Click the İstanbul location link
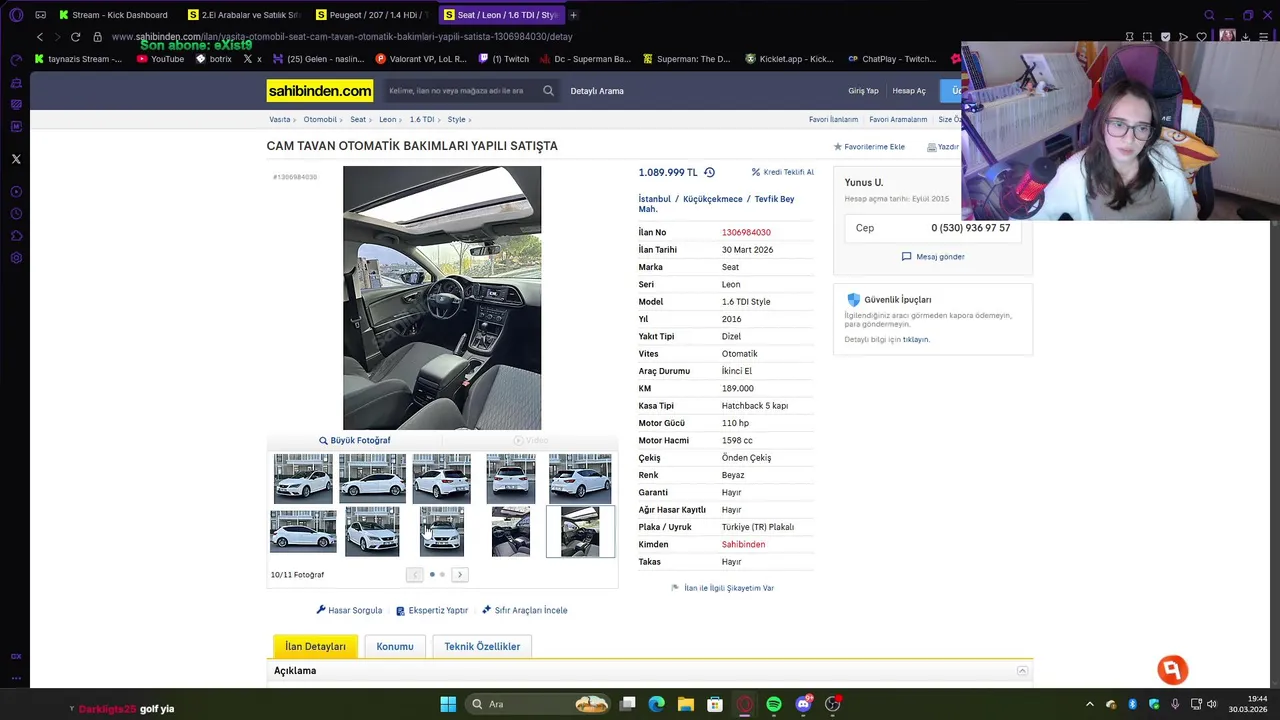The width and height of the screenshot is (1280, 720). [655, 199]
